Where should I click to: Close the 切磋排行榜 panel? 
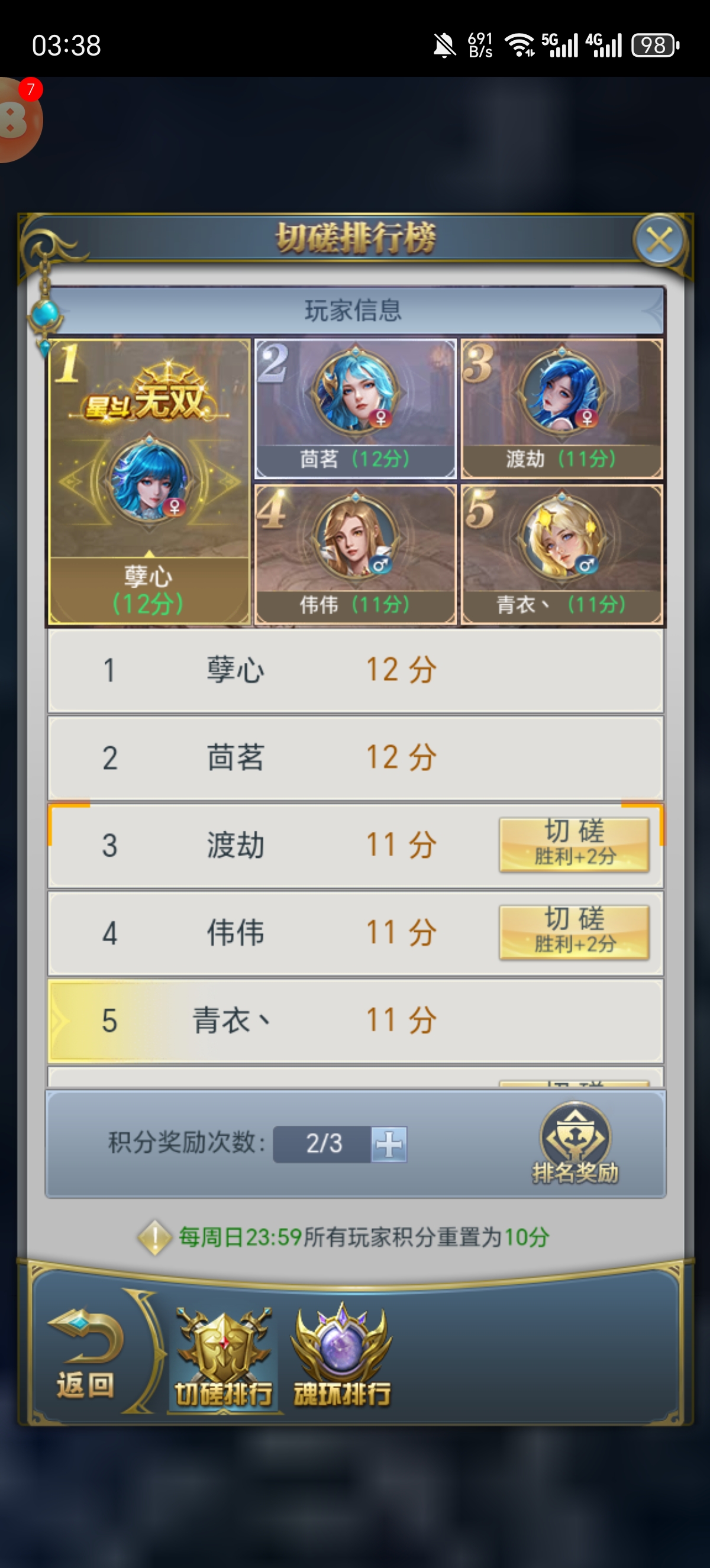pos(660,240)
